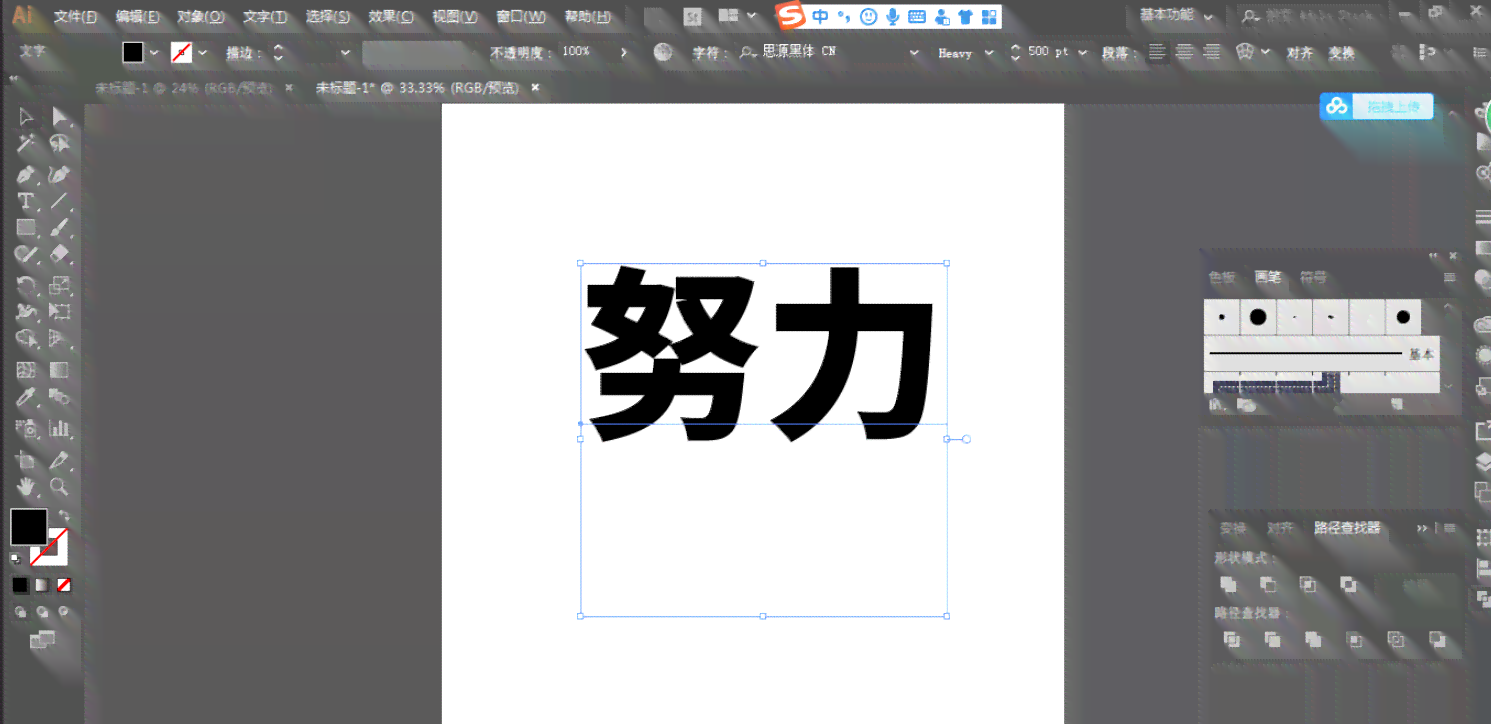
Task: Align paragraph center in control bar
Action: pos(1185,53)
